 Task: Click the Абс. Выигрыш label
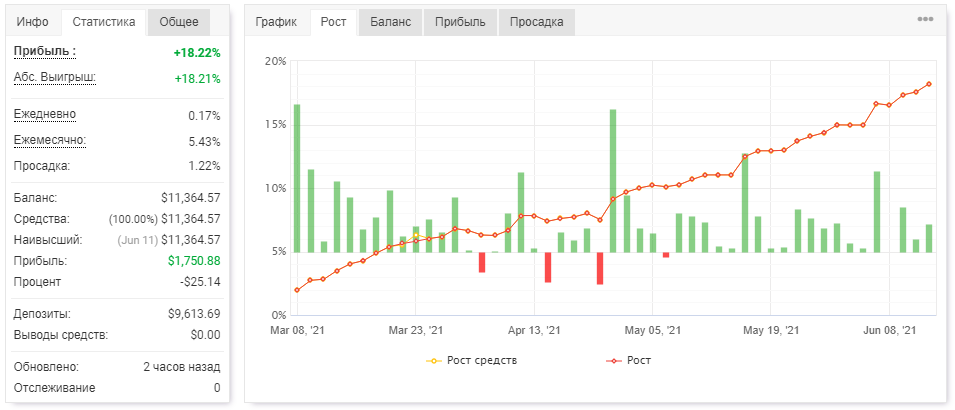pyautogui.click(x=55, y=77)
